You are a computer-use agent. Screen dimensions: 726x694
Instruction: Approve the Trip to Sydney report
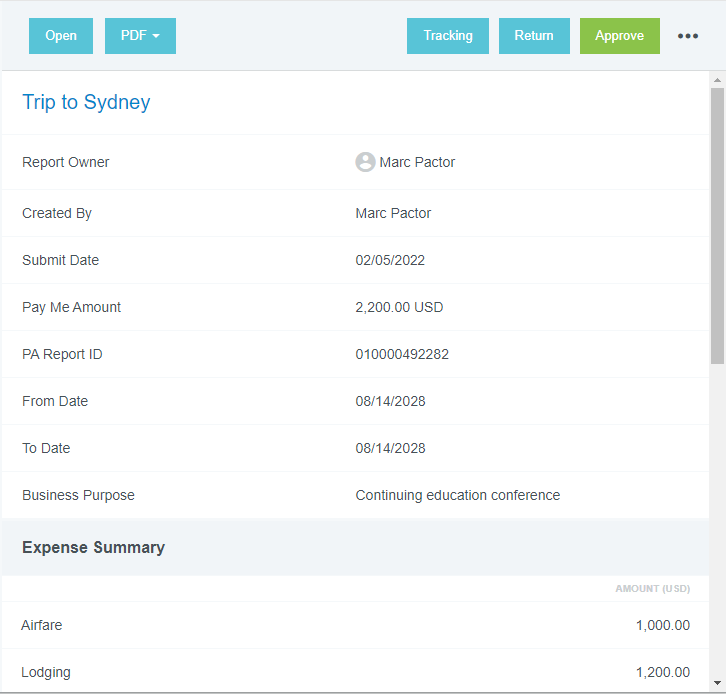(x=619, y=36)
